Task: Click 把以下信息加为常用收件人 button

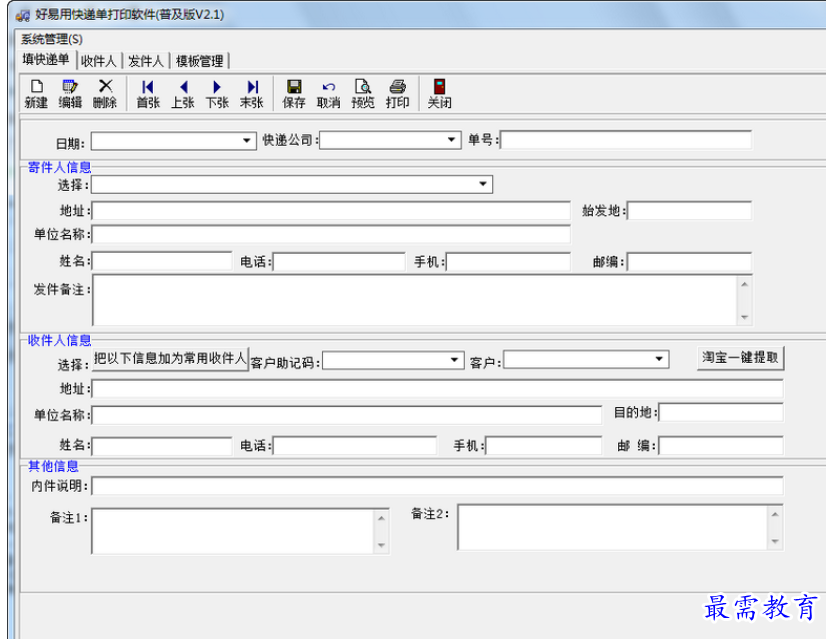Action: (170, 359)
